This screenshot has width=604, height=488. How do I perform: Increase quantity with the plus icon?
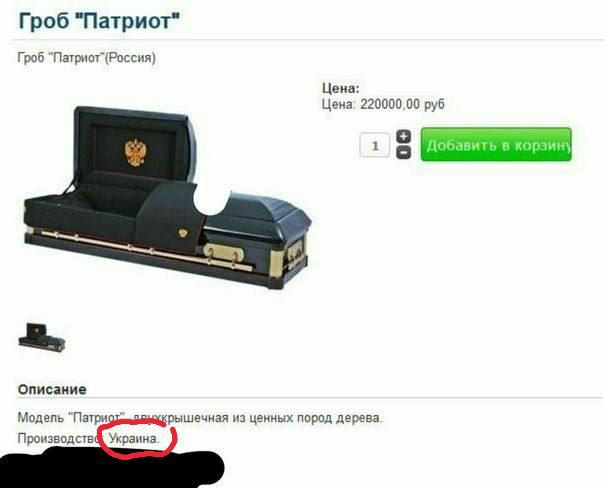click(403, 136)
